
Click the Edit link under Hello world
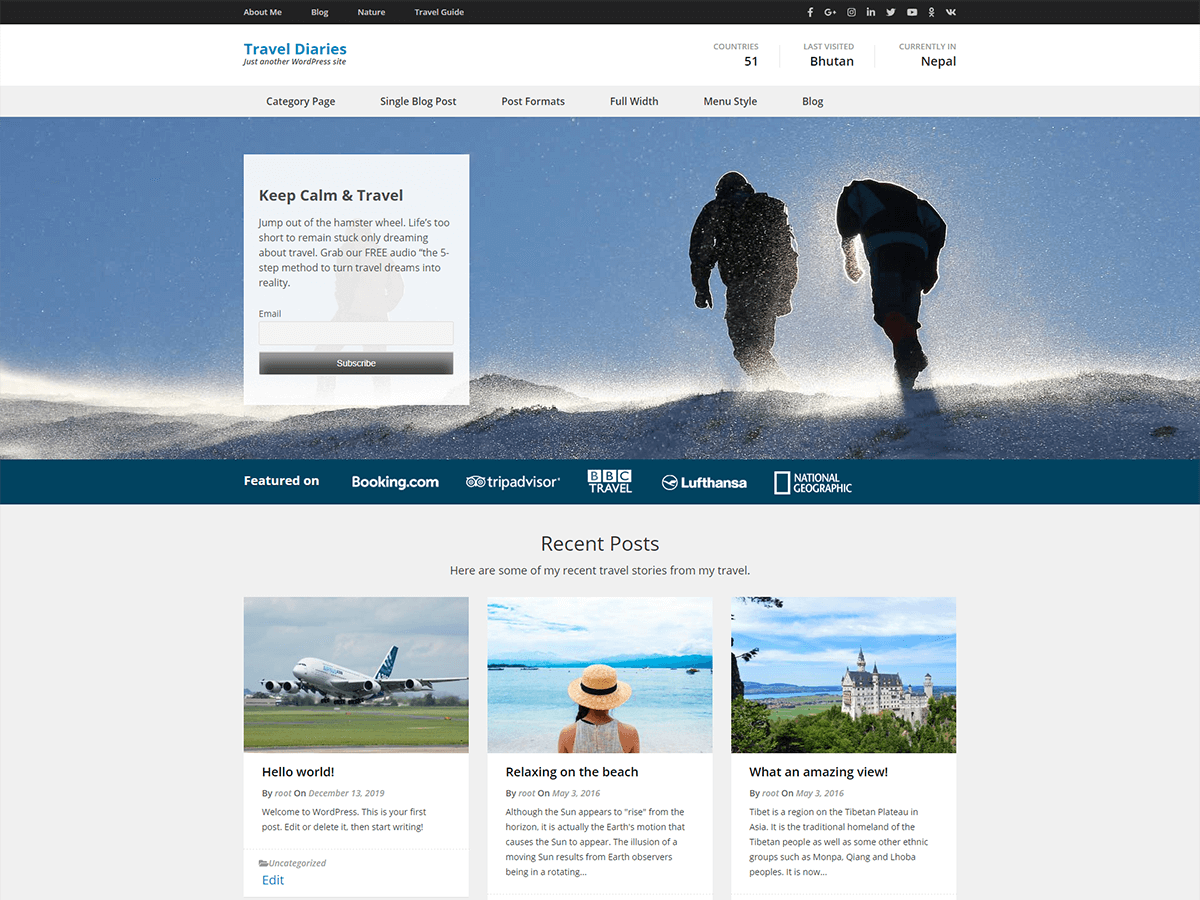coord(273,880)
